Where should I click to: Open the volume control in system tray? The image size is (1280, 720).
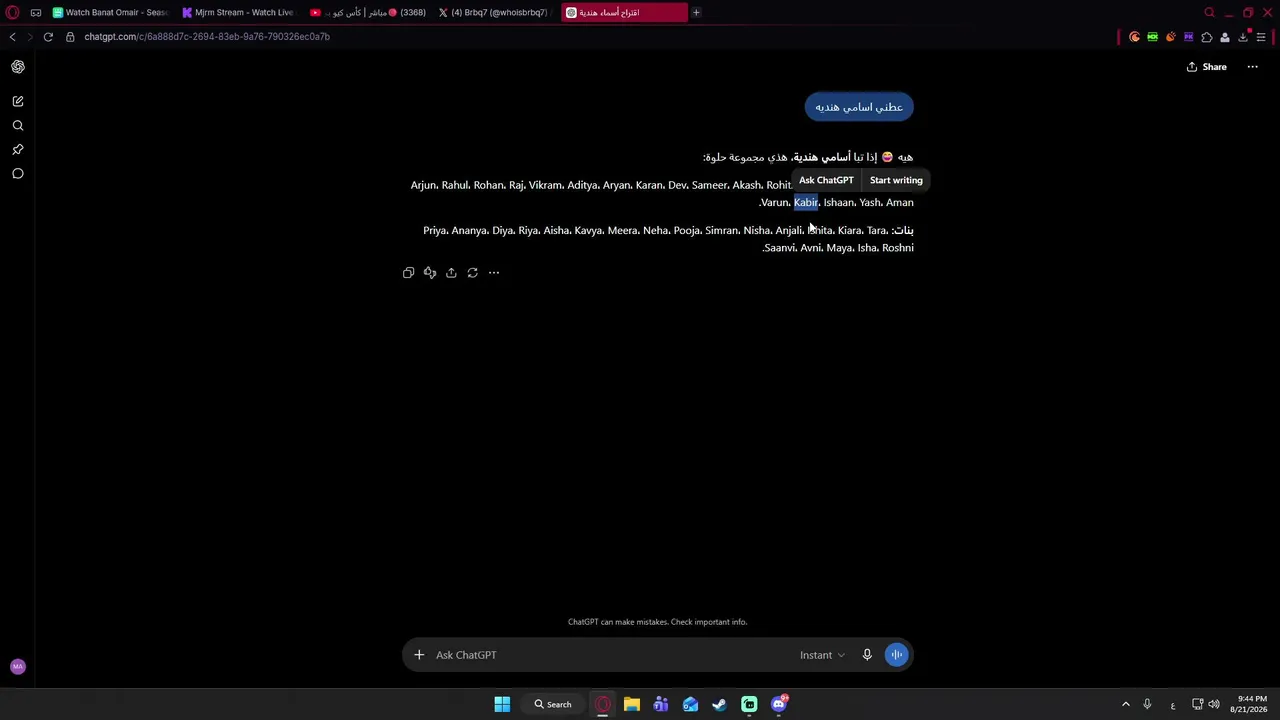click(1213, 704)
